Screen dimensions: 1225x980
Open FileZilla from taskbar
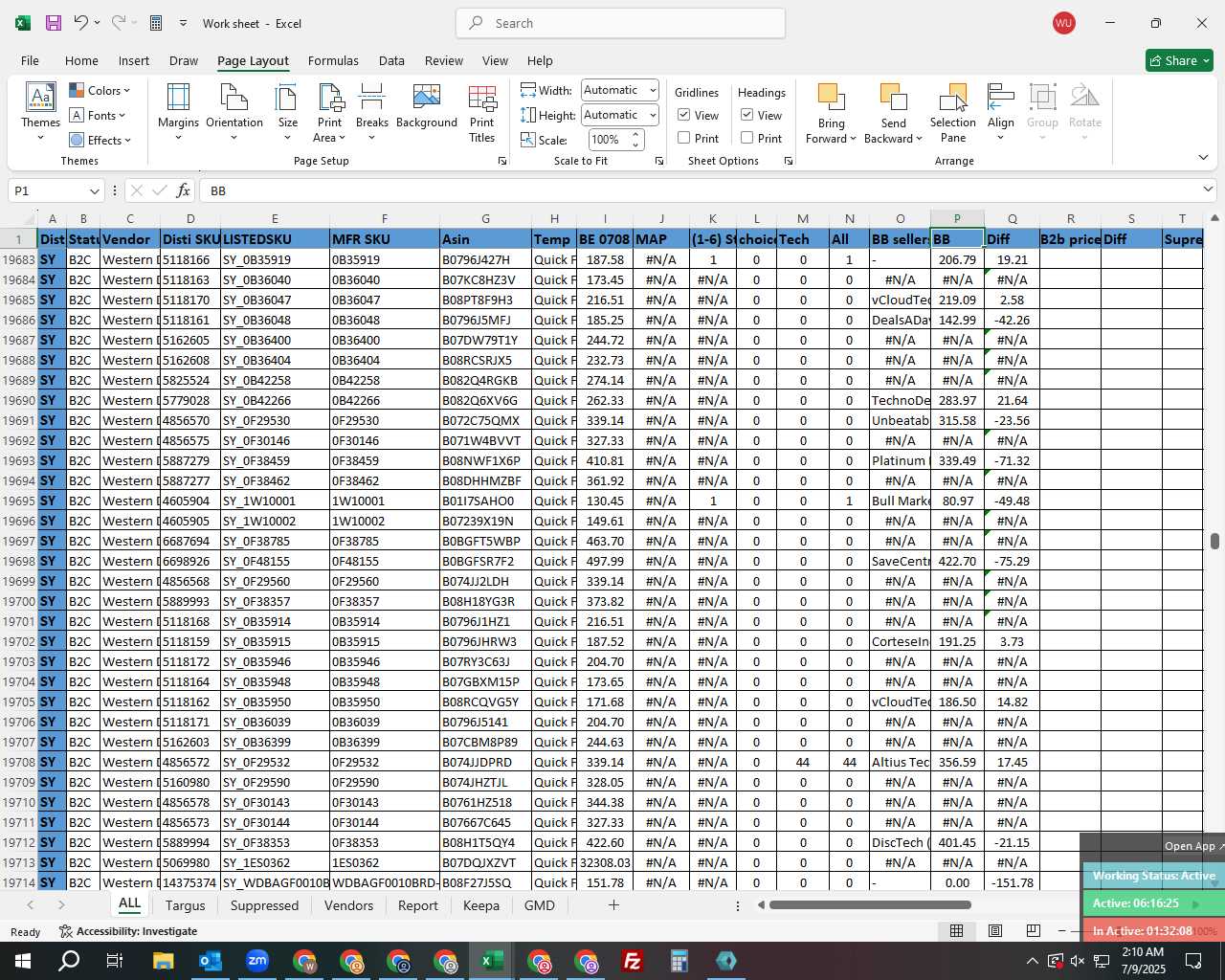(x=633, y=961)
